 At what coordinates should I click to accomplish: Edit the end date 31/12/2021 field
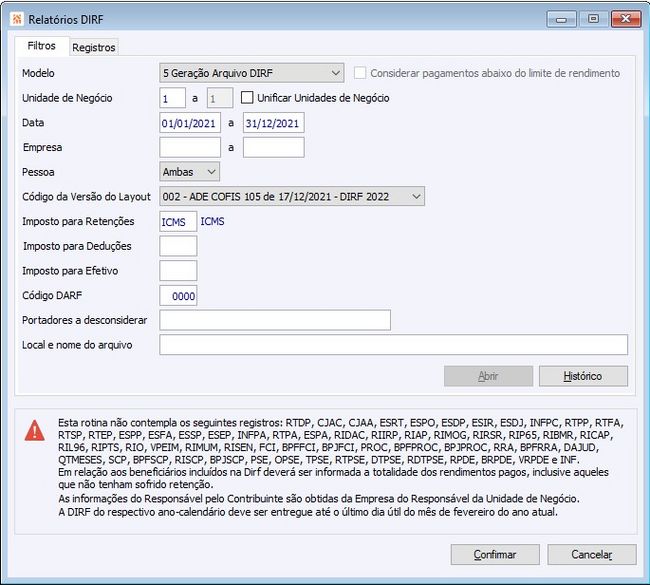point(274,123)
